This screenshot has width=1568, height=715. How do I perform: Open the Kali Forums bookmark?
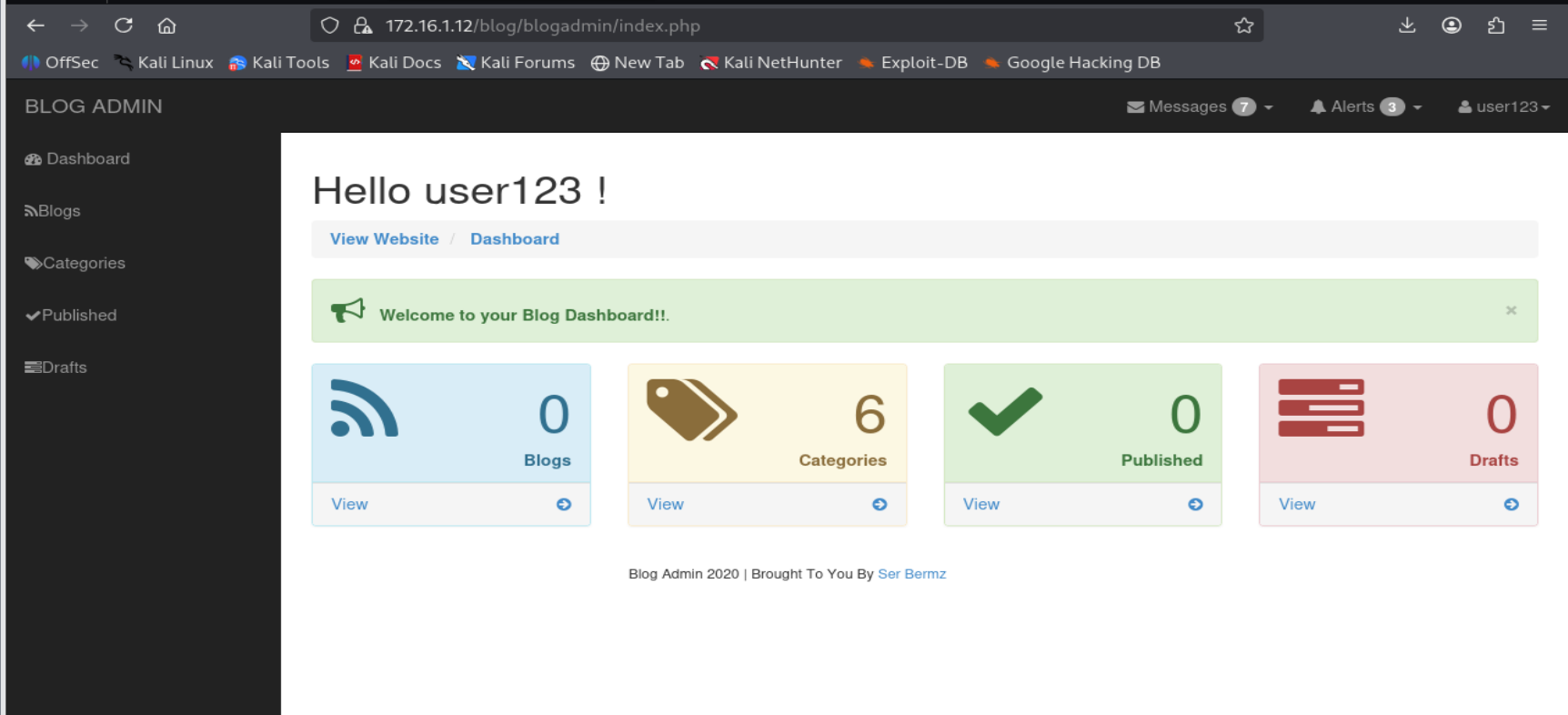pyautogui.click(x=516, y=62)
